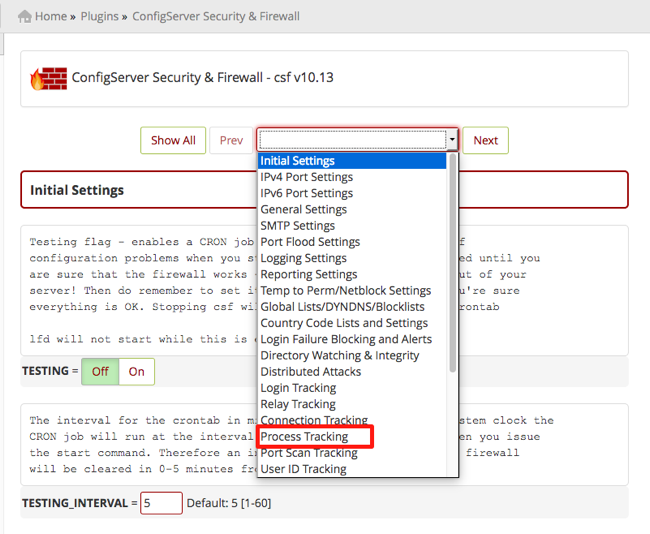Choose Relay Tracking option
650x534 pixels.
[x=352, y=403]
